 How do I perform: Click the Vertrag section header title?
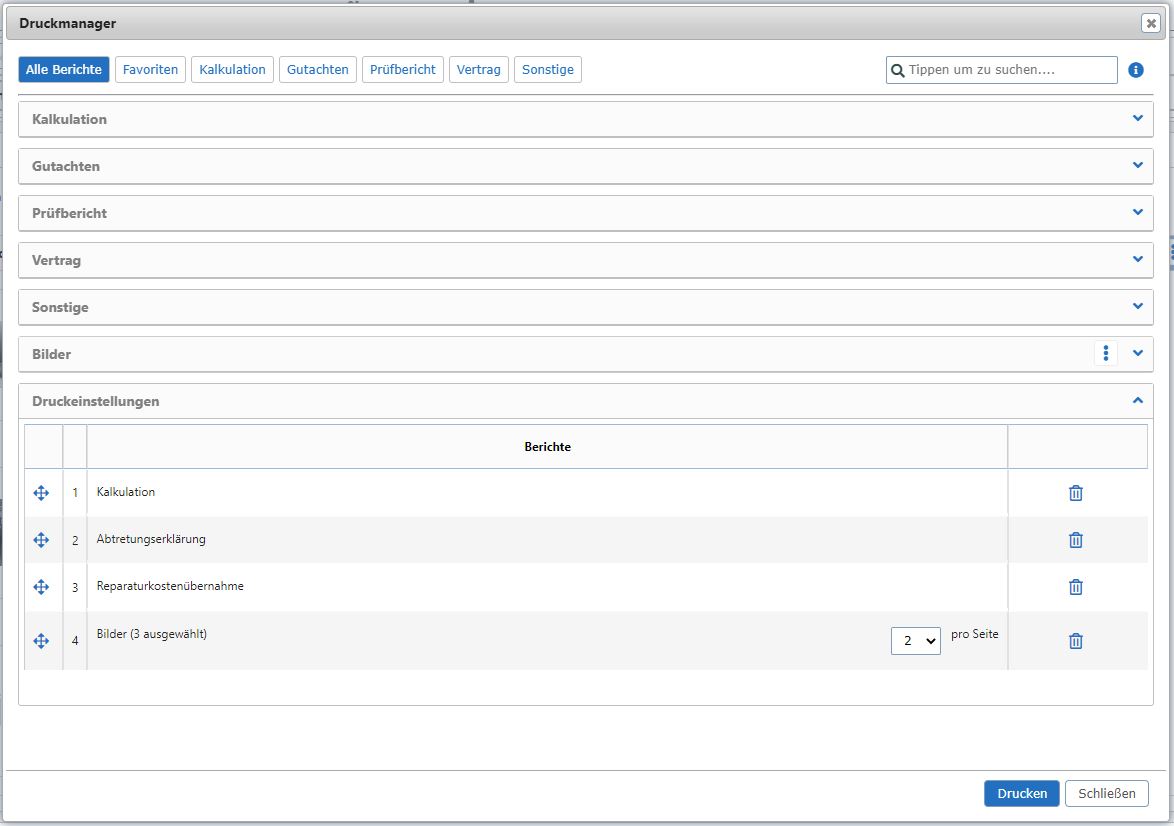click(56, 261)
